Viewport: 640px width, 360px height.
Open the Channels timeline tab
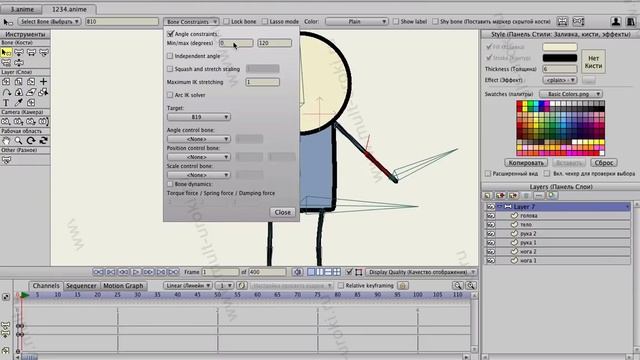(x=46, y=286)
